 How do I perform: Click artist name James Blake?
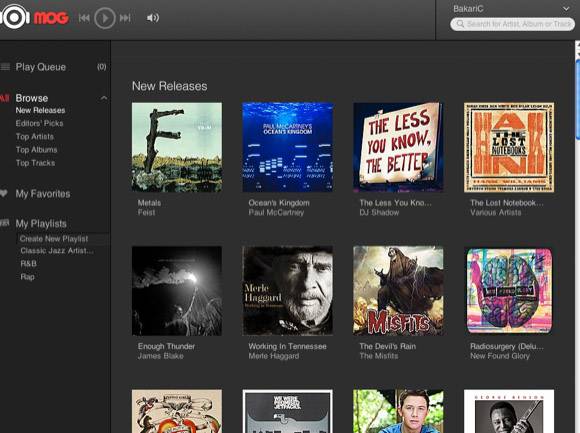[x=161, y=356]
